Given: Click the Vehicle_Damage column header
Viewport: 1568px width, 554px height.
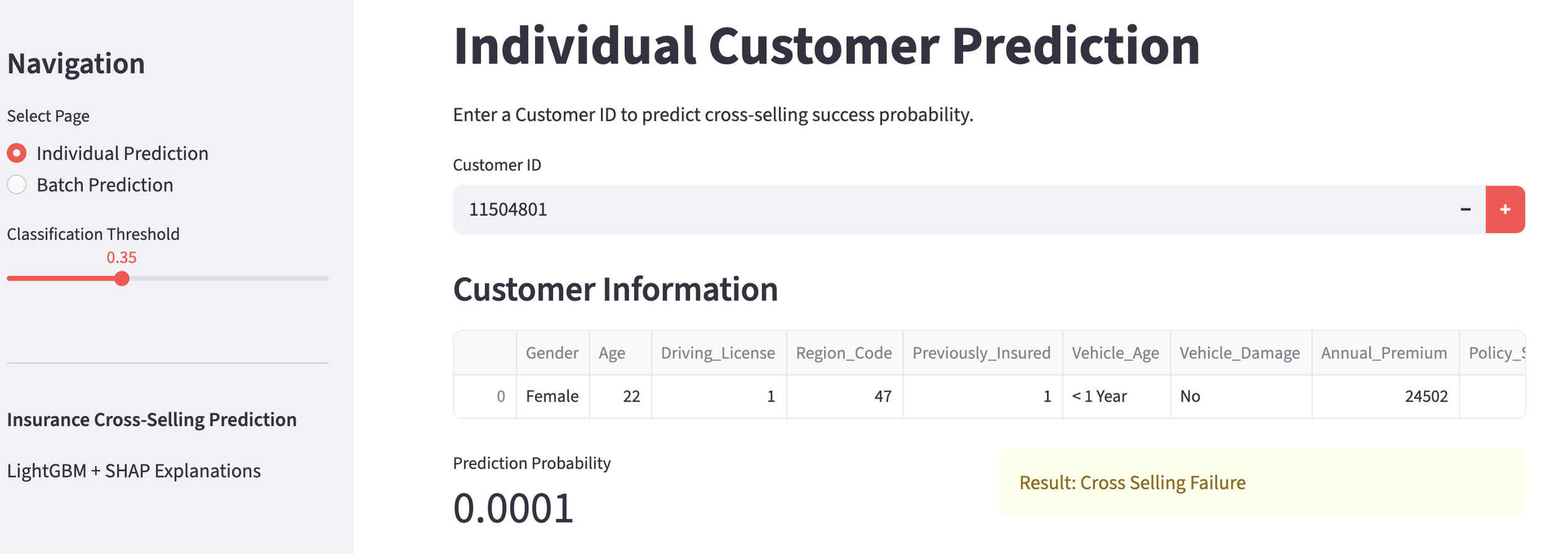Looking at the screenshot, I should 1239,353.
